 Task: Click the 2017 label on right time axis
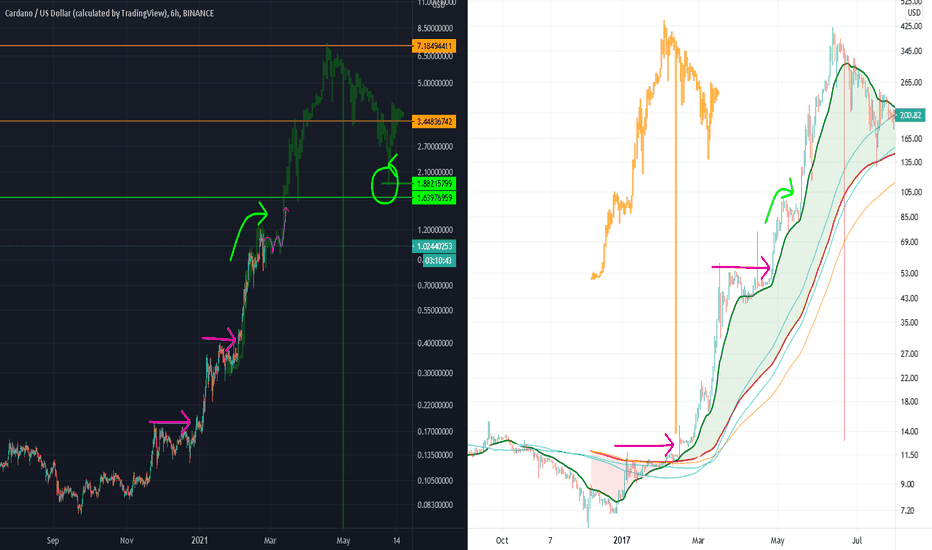point(622,540)
